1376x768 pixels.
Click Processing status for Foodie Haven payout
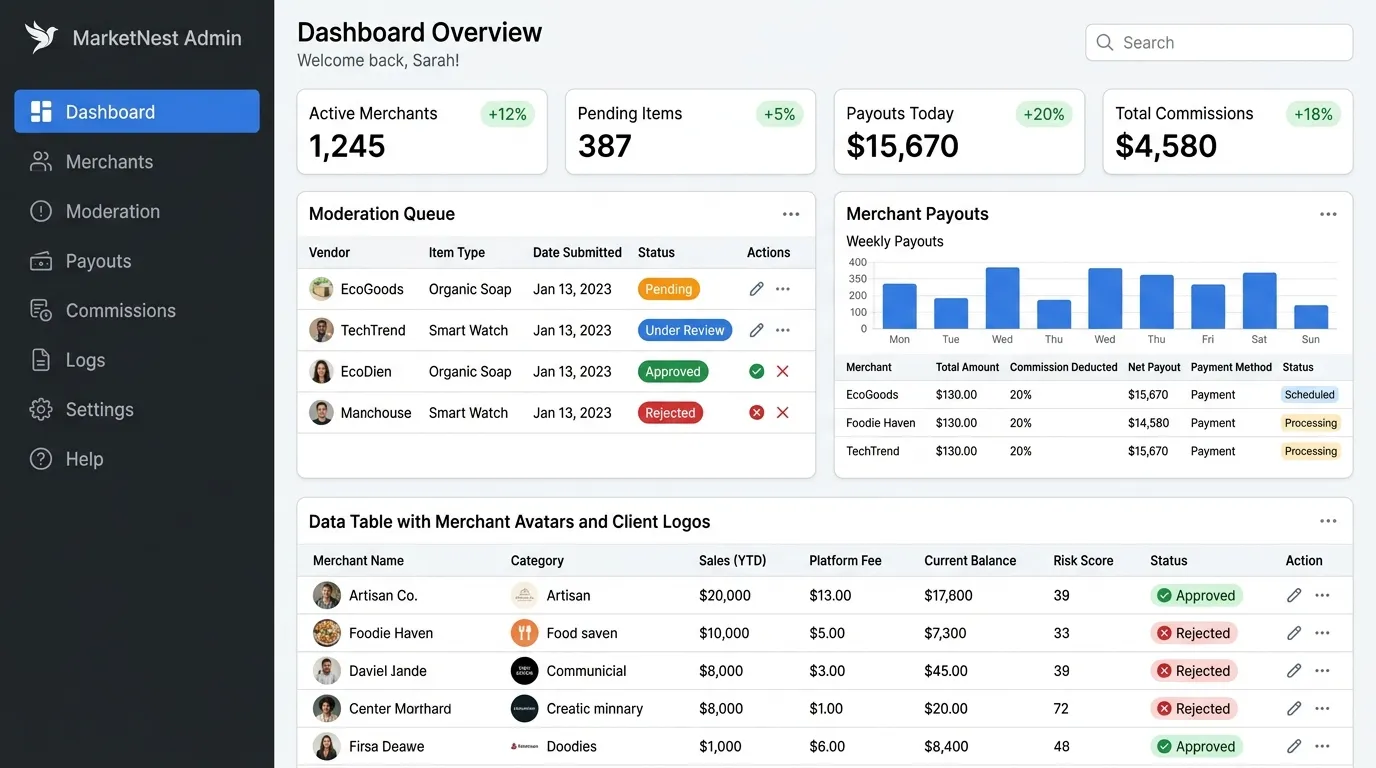(1311, 423)
